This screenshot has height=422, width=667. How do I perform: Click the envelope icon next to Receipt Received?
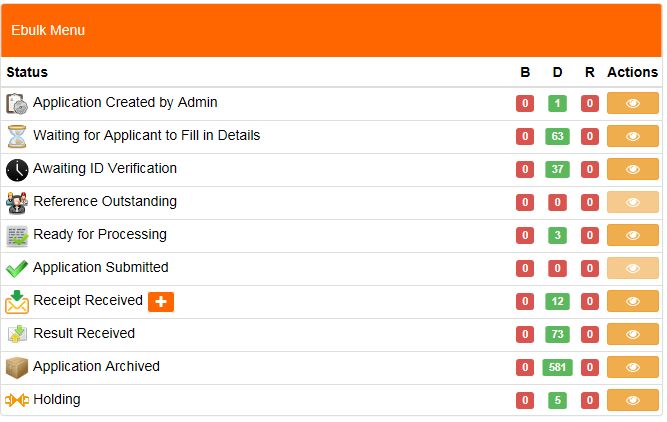click(17, 302)
